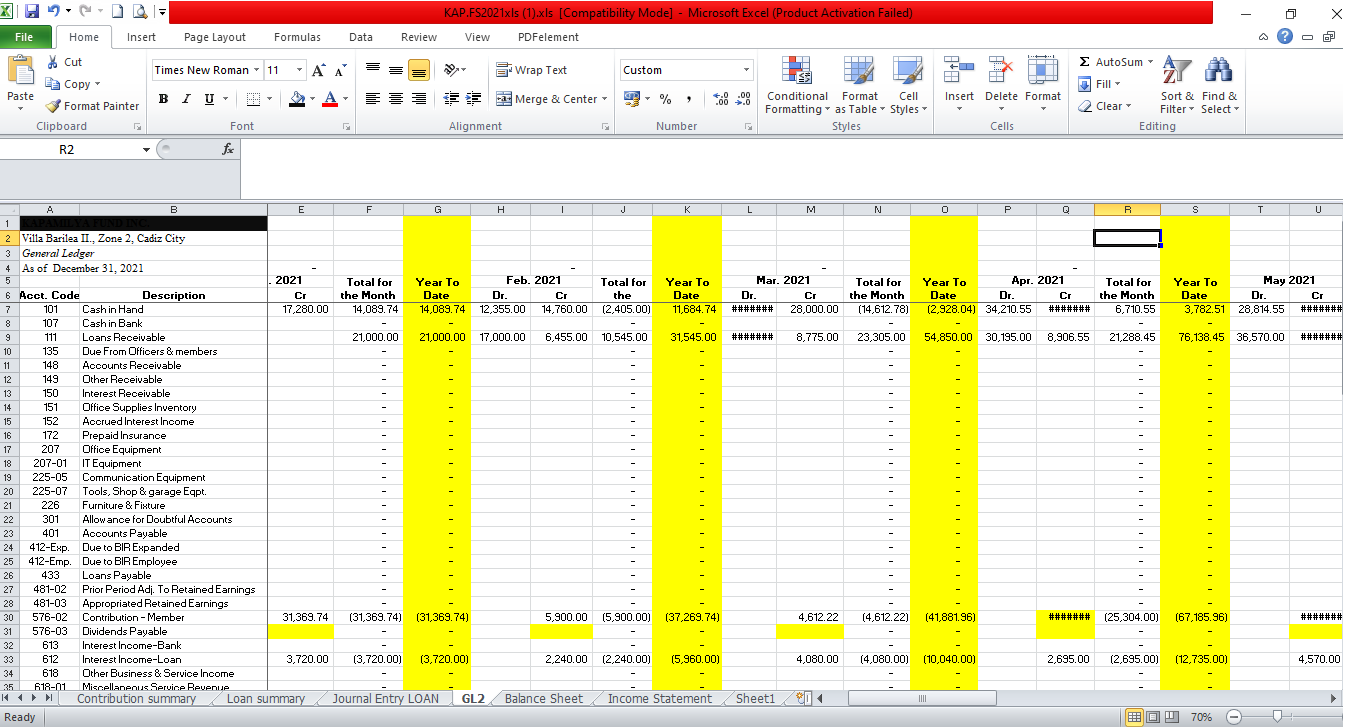The height and width of the screenshot is (727, 1348).
Task: Decrease the indent level
Action: pyautogui.click(x=451, y=99)
